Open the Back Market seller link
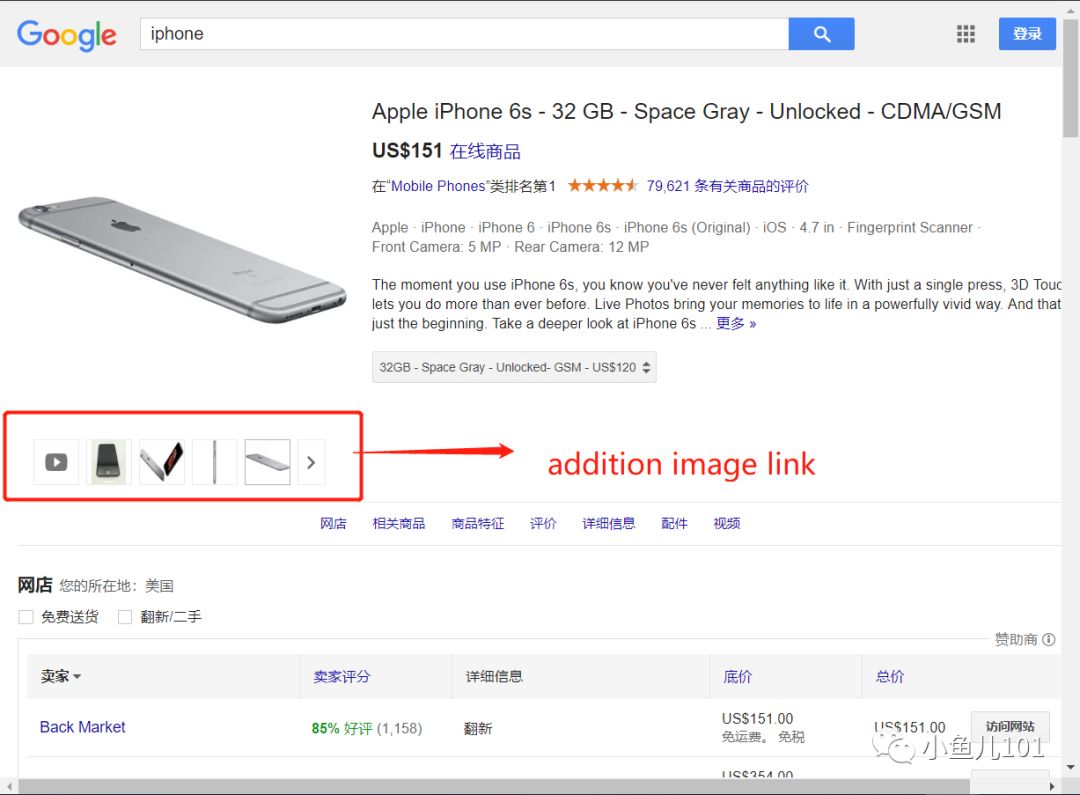The height and width of the screenshot is (795, 1080). click(x=83, y=727)
